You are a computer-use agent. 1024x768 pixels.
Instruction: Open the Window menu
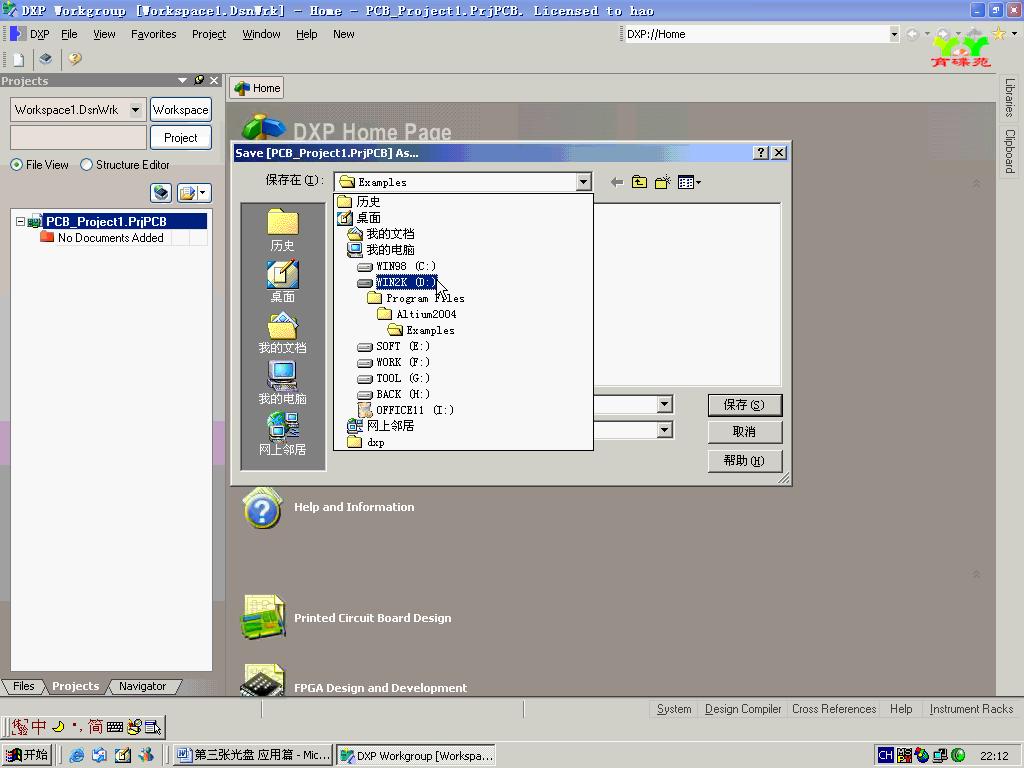[x=261, y=34]
